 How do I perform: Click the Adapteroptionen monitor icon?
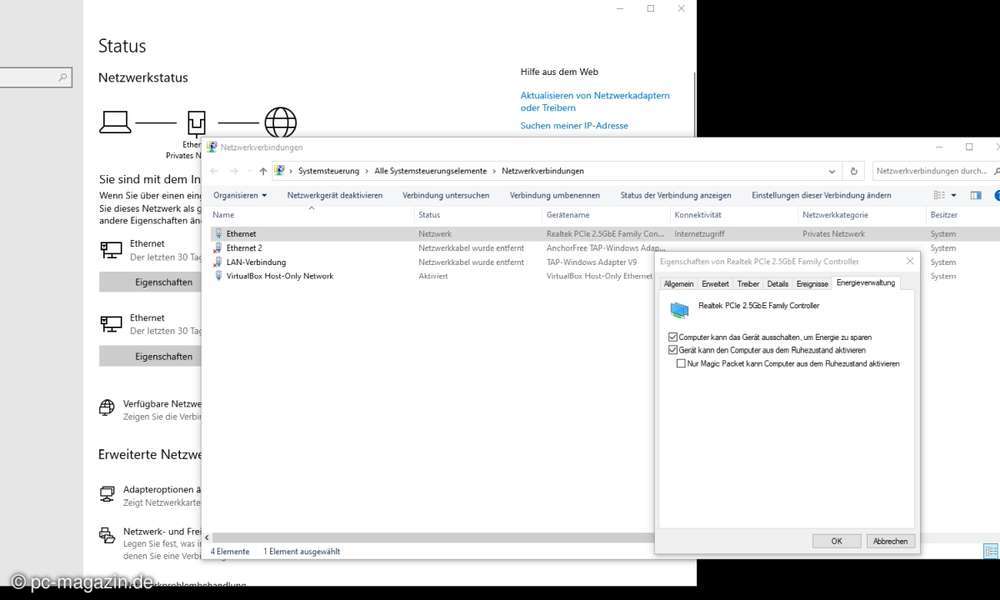point(107,494)
